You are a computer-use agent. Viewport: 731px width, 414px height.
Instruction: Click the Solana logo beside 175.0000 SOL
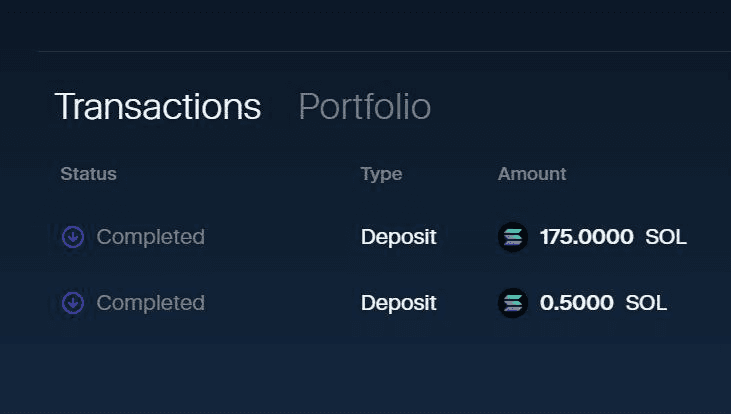coord(513,237)
